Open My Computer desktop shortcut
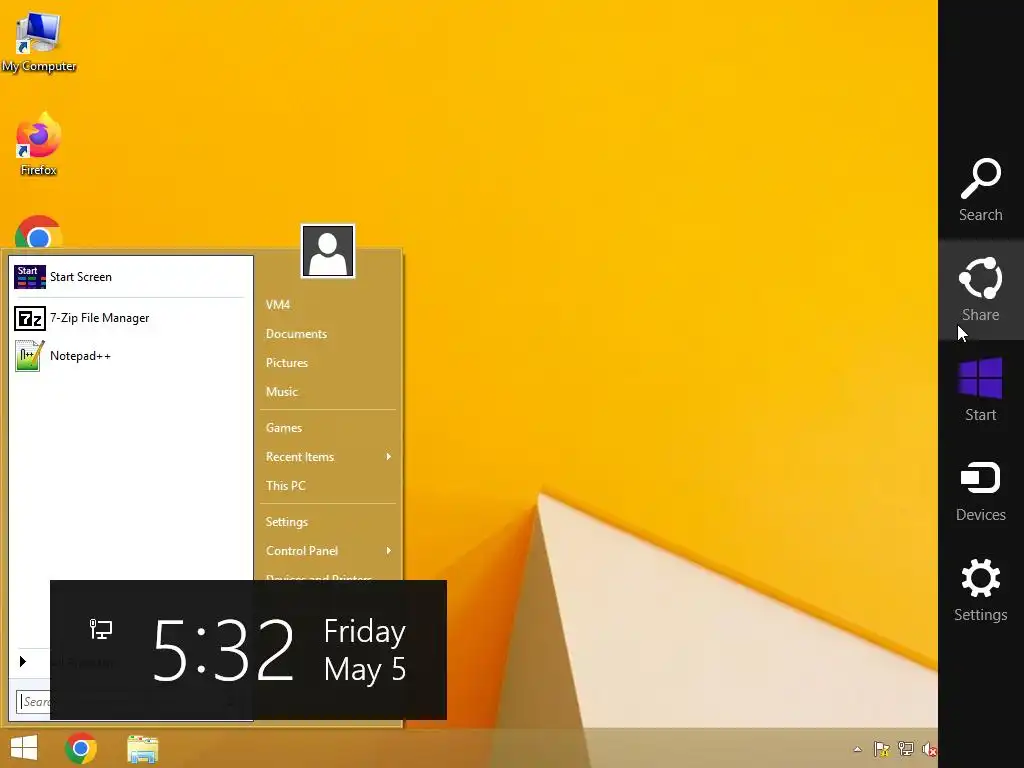Image resolution: width=1024 pixels, height=768 pixels. pos(39,42)
